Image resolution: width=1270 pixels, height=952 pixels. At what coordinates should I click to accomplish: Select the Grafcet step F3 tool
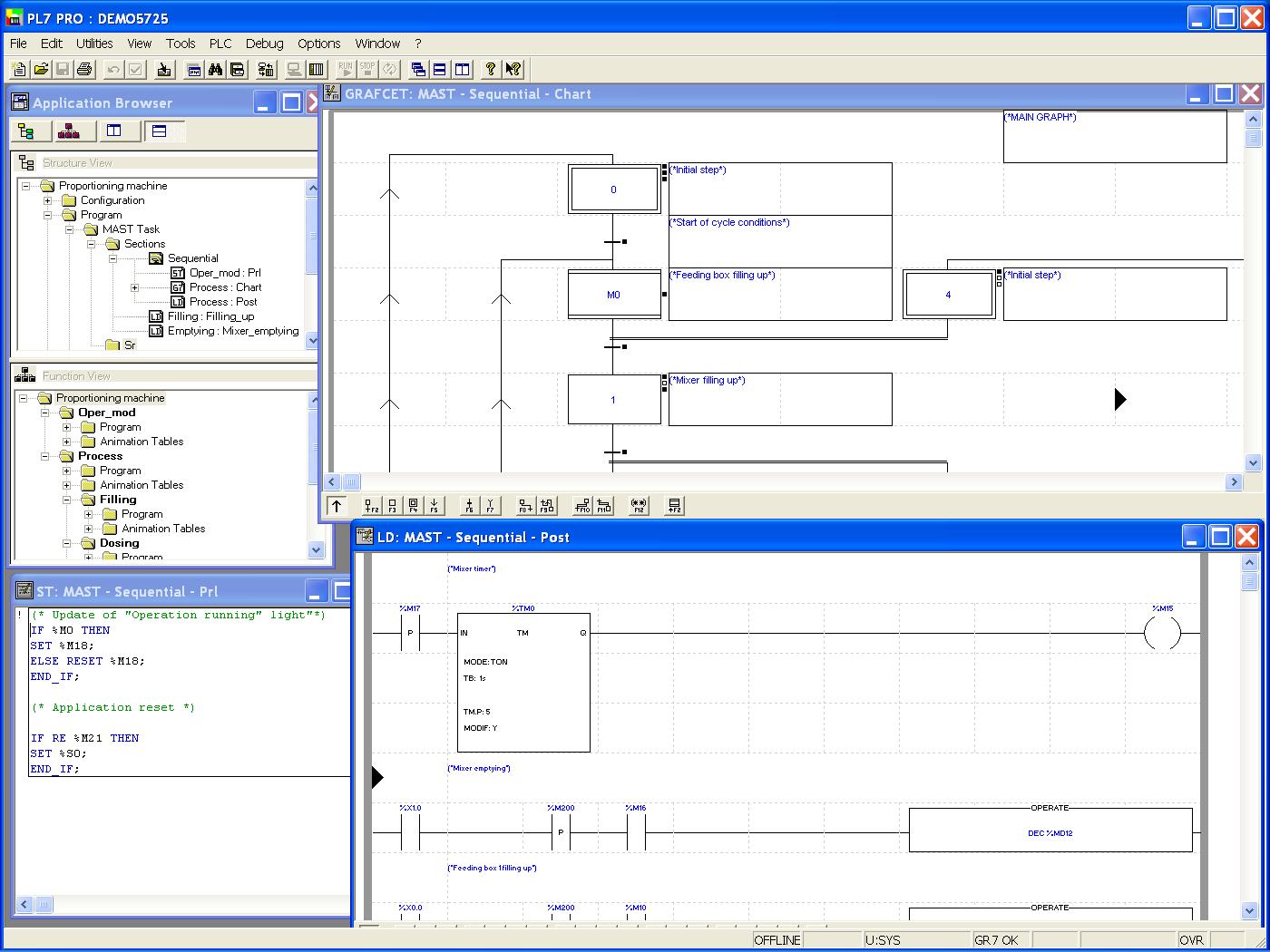(x=392, y=506)
